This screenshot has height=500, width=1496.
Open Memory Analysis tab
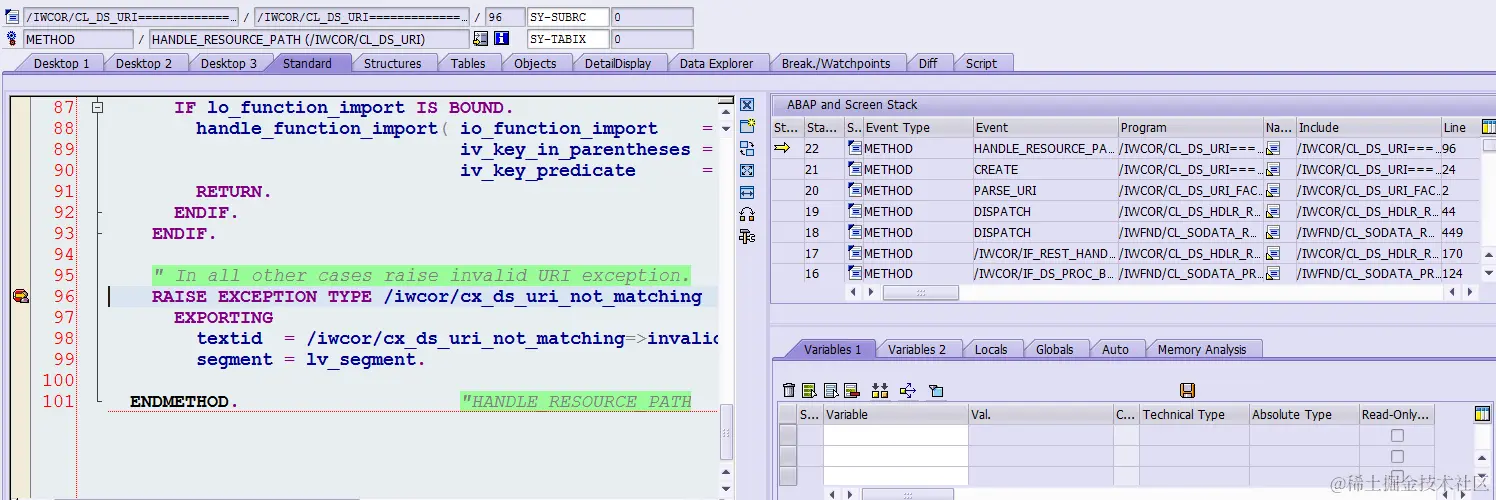coord(1202,349)
